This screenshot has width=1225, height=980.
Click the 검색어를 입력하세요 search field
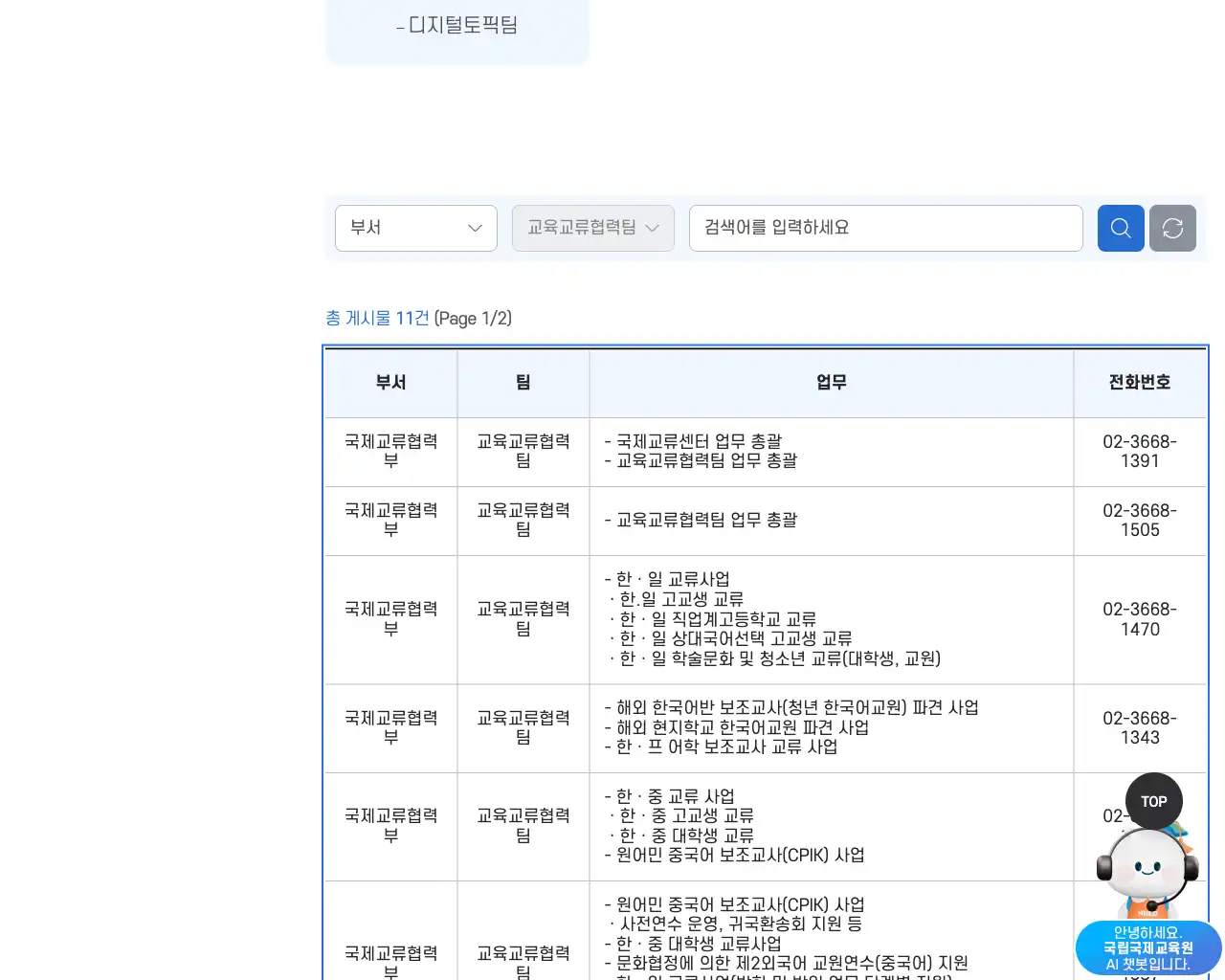point(886,229)
